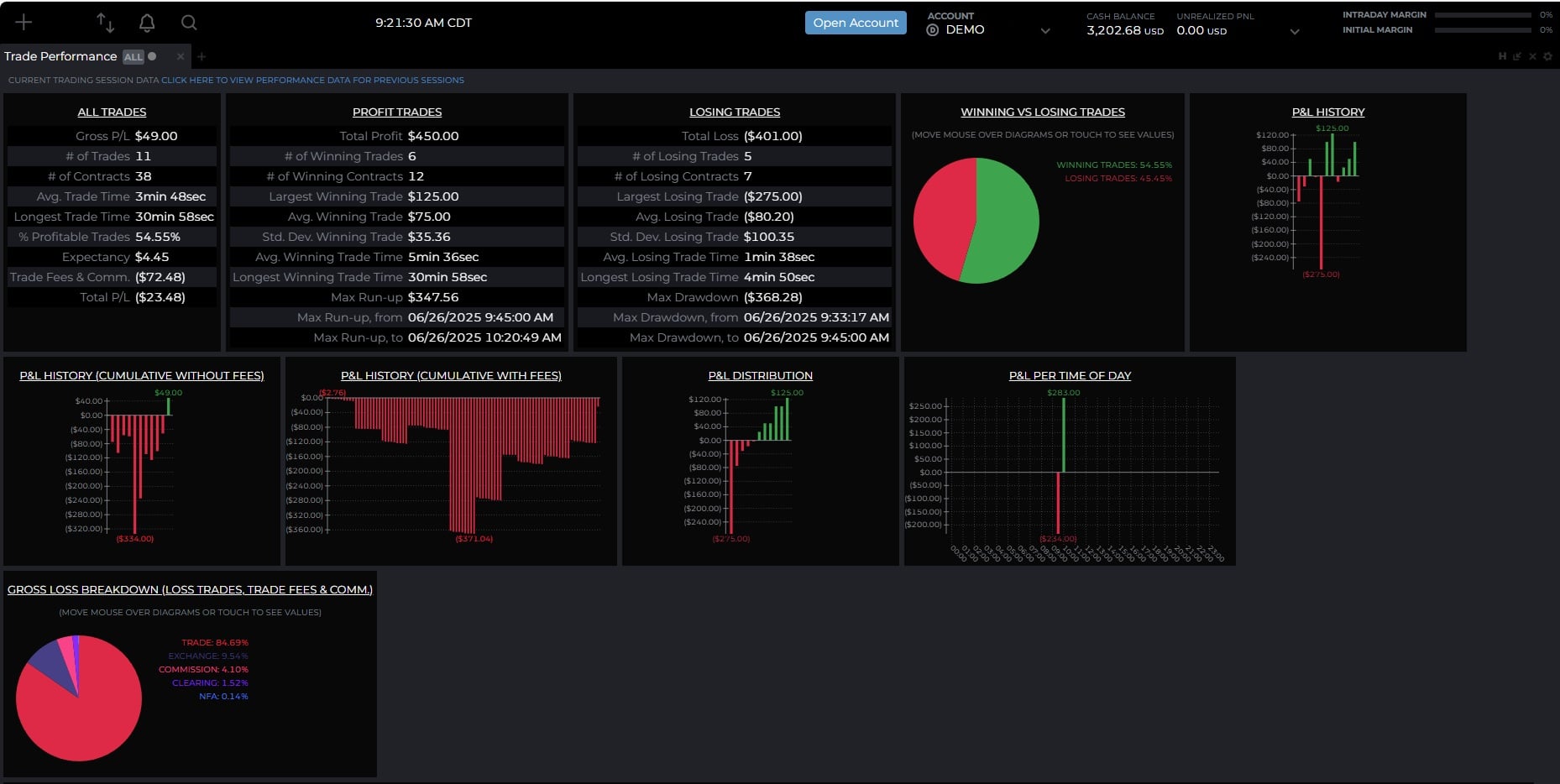Click the Max Run-up, to 06/26/2025 10:20:49 AM
This screenshot has width=1560, height=784.
coord(484,337)
